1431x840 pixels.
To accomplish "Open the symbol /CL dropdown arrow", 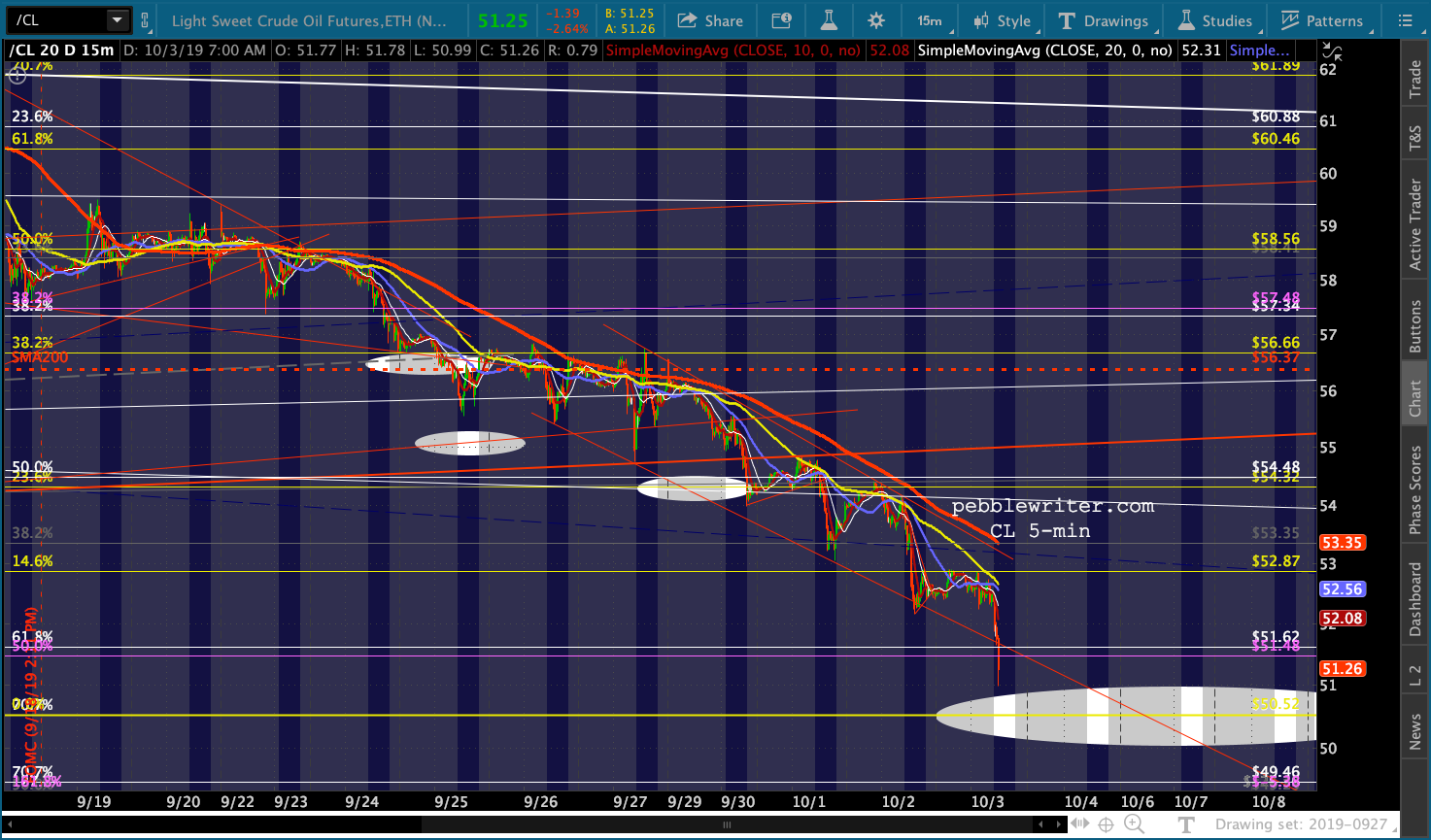I will coord(117,20).
